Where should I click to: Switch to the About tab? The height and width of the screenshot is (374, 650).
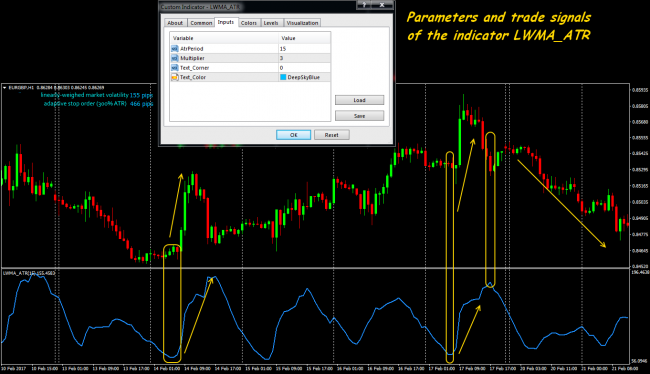point(175,23)
